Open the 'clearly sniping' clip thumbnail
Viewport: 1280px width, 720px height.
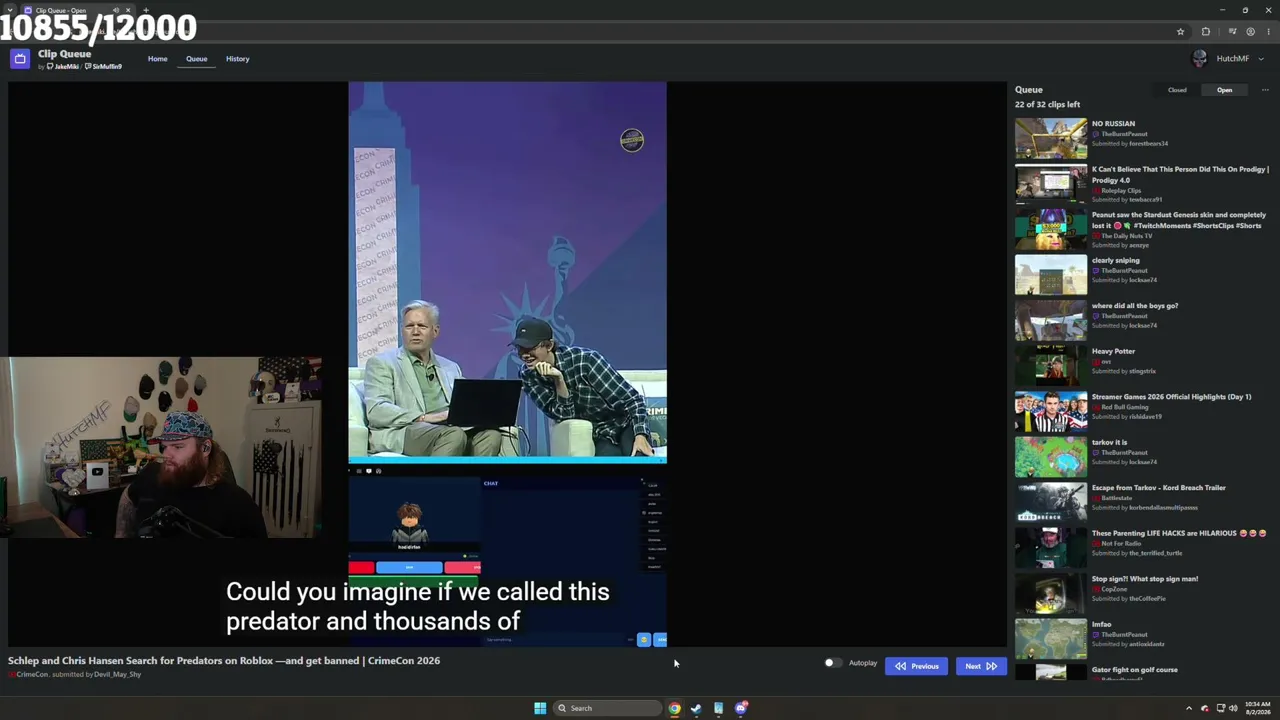[x=1051, y=275]
